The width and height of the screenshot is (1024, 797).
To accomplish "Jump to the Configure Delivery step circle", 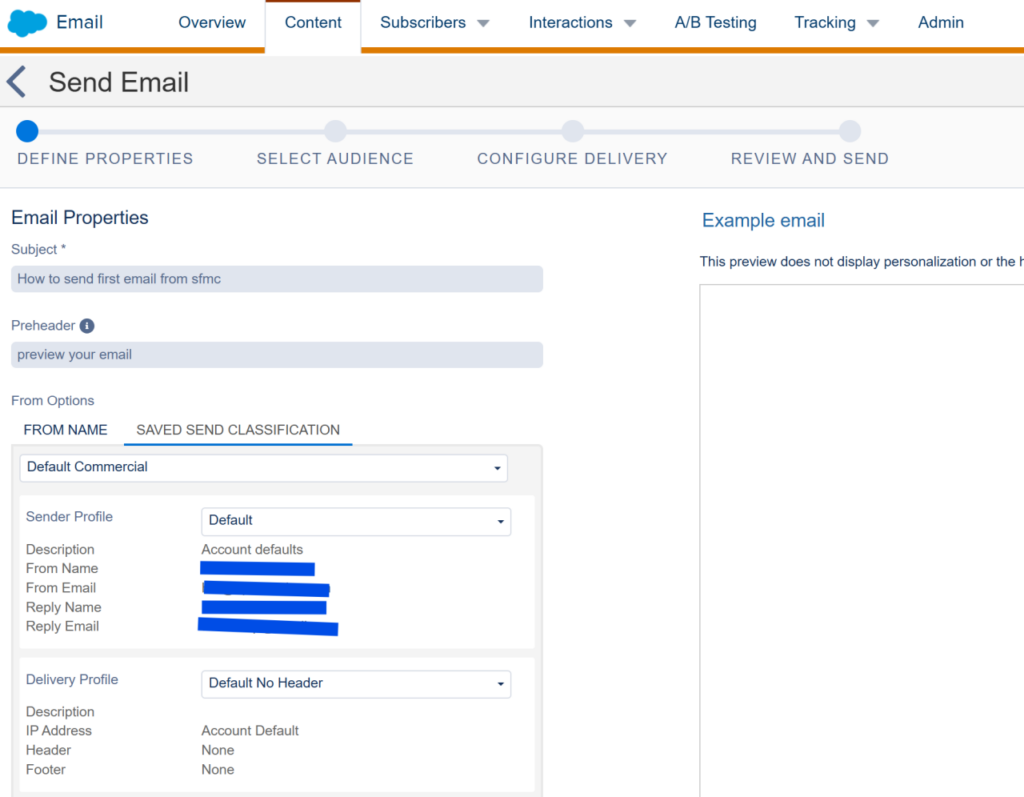I will 572,131.
